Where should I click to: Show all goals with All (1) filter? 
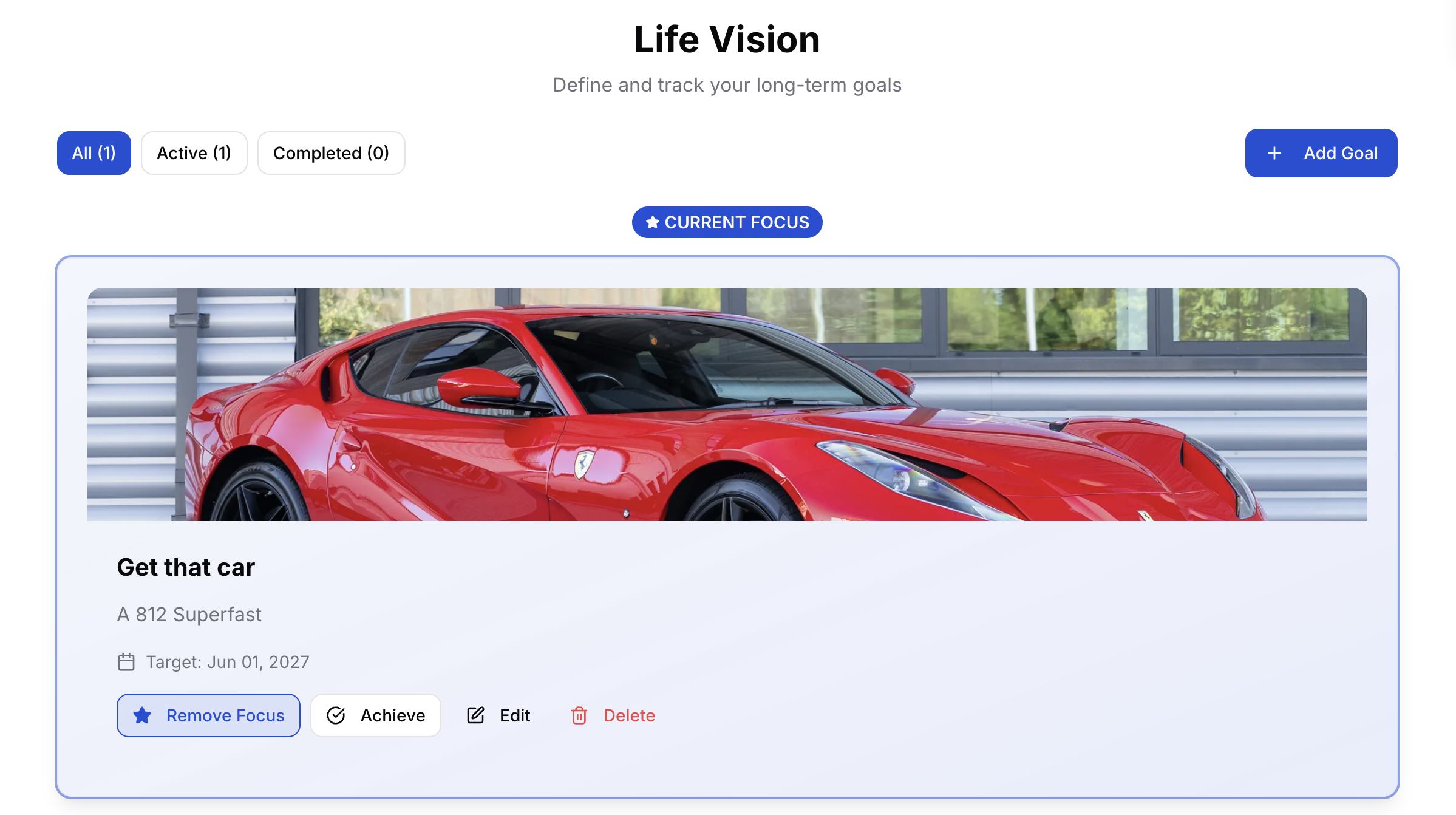tap(94, 153)
